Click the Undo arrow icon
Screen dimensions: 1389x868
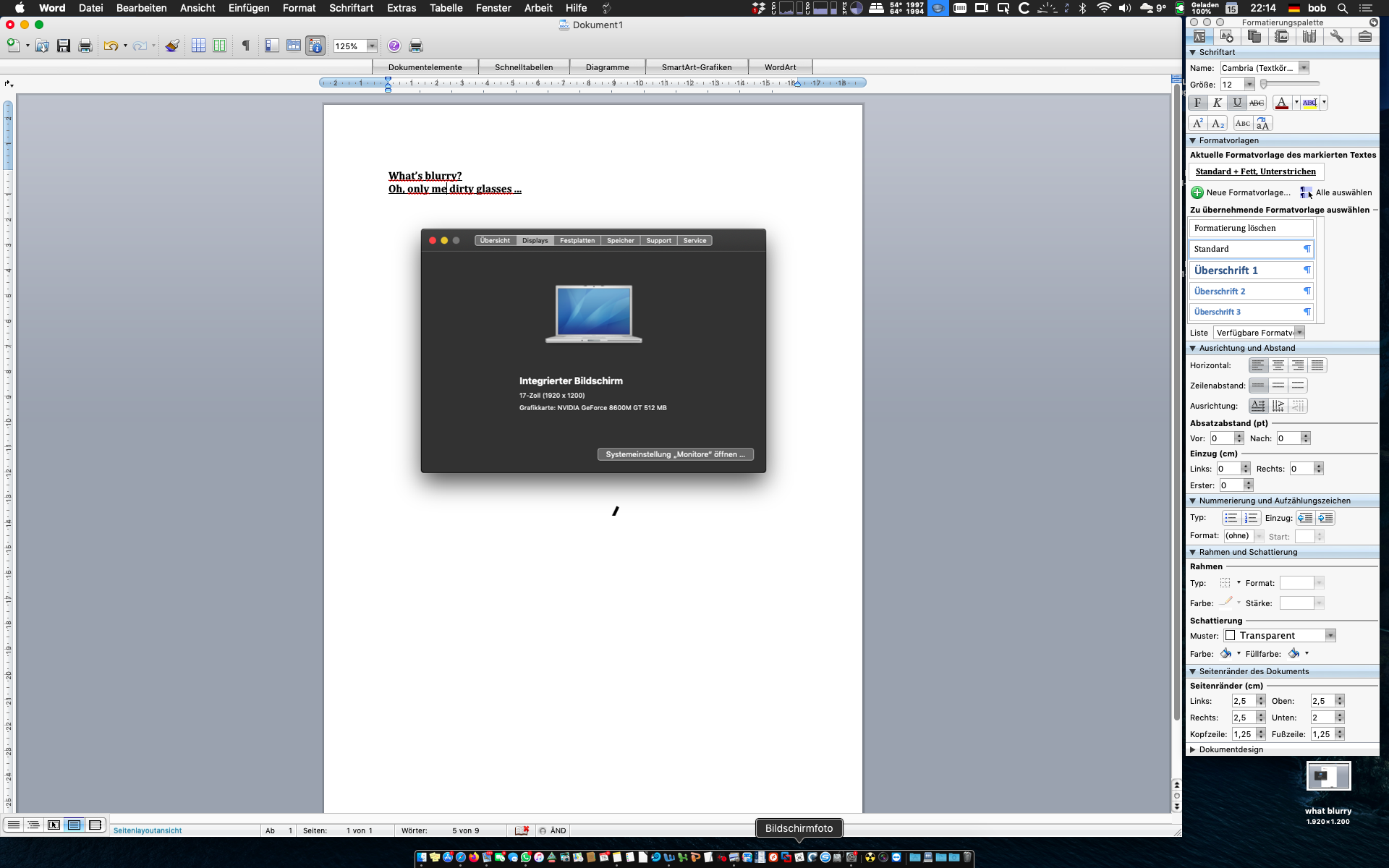[110, 46]
